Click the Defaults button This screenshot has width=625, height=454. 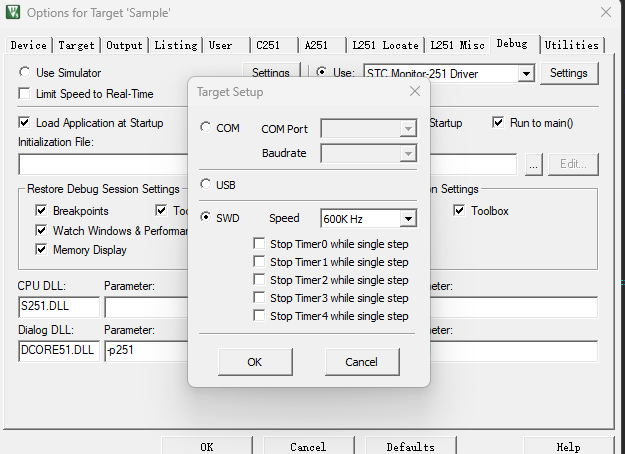(411, 446)
